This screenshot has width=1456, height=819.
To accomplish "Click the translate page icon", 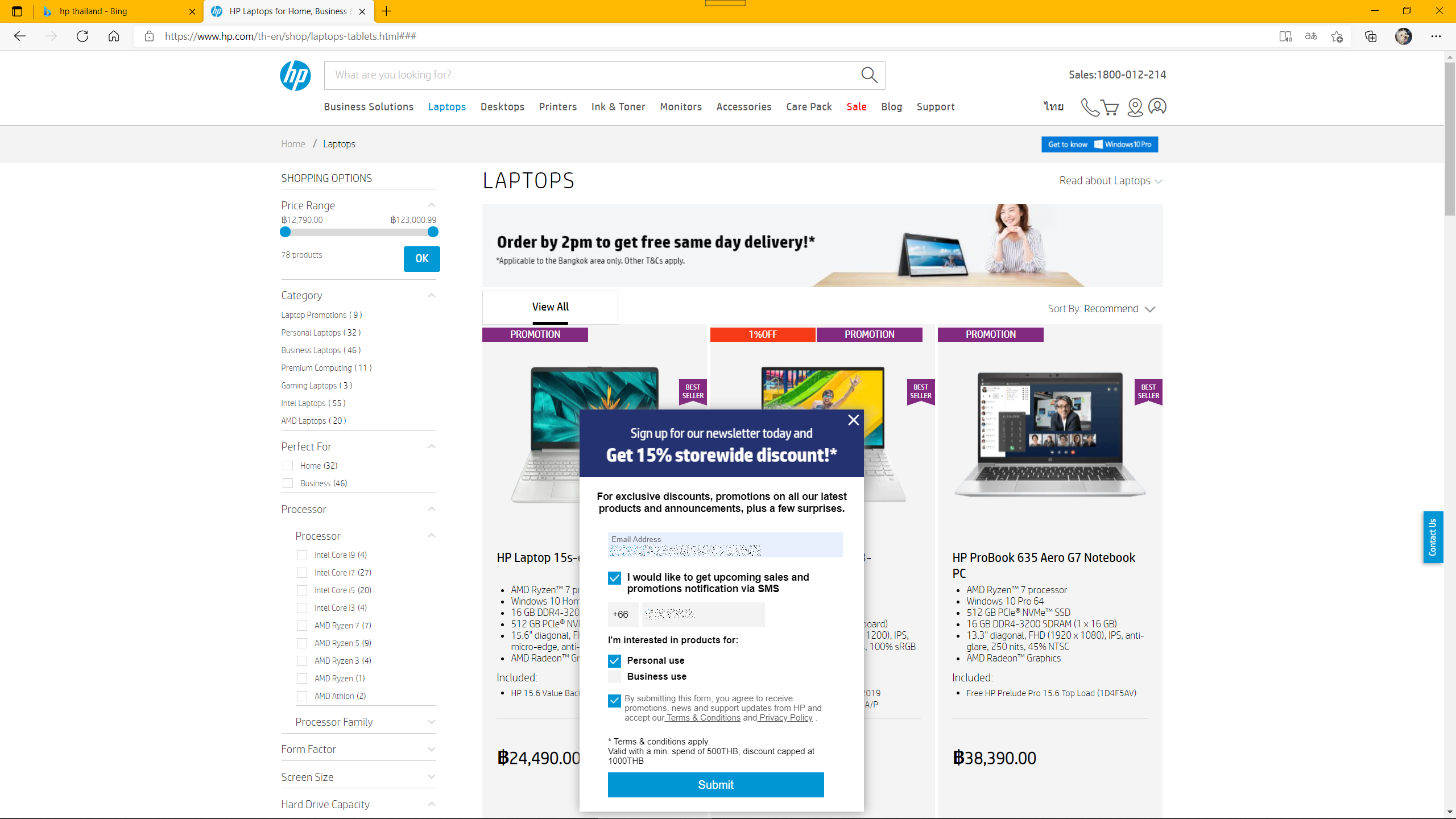I will (x=1311, y=36).
